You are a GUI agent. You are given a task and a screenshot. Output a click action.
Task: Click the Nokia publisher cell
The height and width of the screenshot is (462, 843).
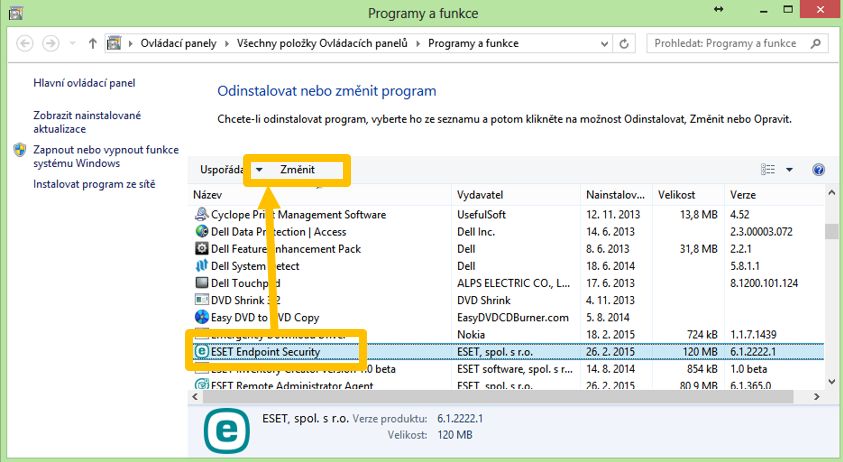pos(471,335)
